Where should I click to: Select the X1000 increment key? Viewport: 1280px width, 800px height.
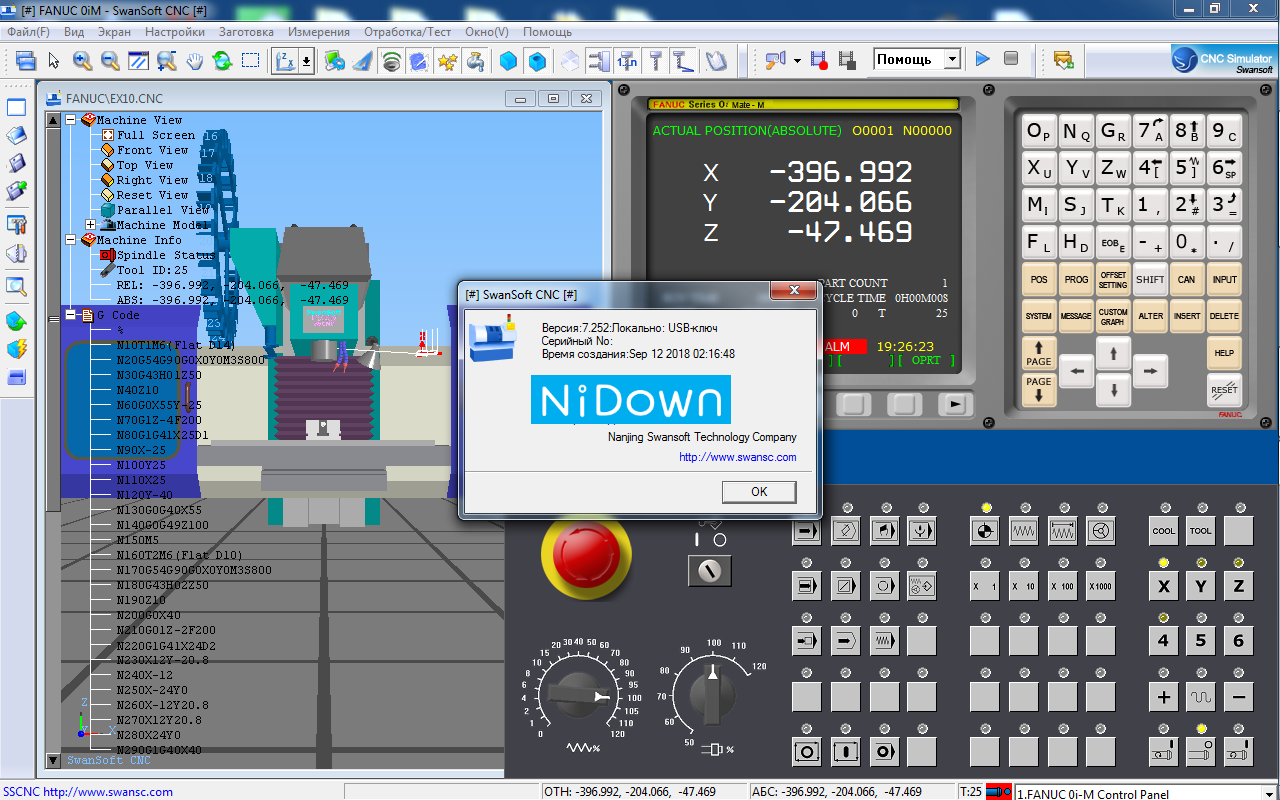coord(1101,586)
